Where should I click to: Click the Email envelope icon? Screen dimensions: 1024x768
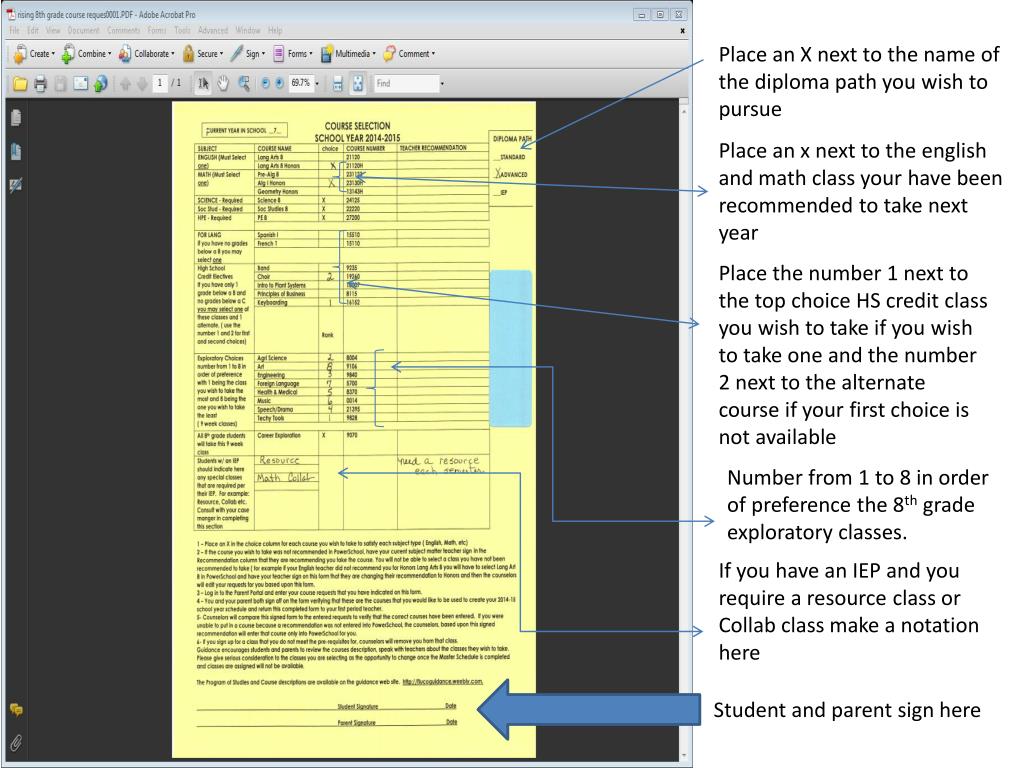80,84
